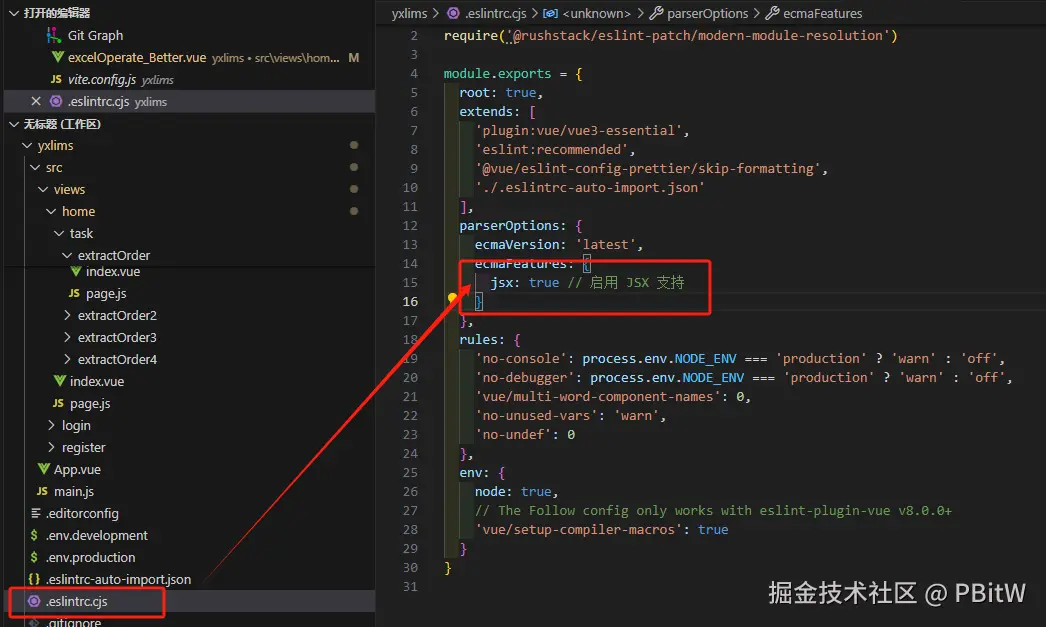The image size is (1046, 627).
Task: Click 'vue/setup-compiler-macros' on line 28
Action: point(578,530)
